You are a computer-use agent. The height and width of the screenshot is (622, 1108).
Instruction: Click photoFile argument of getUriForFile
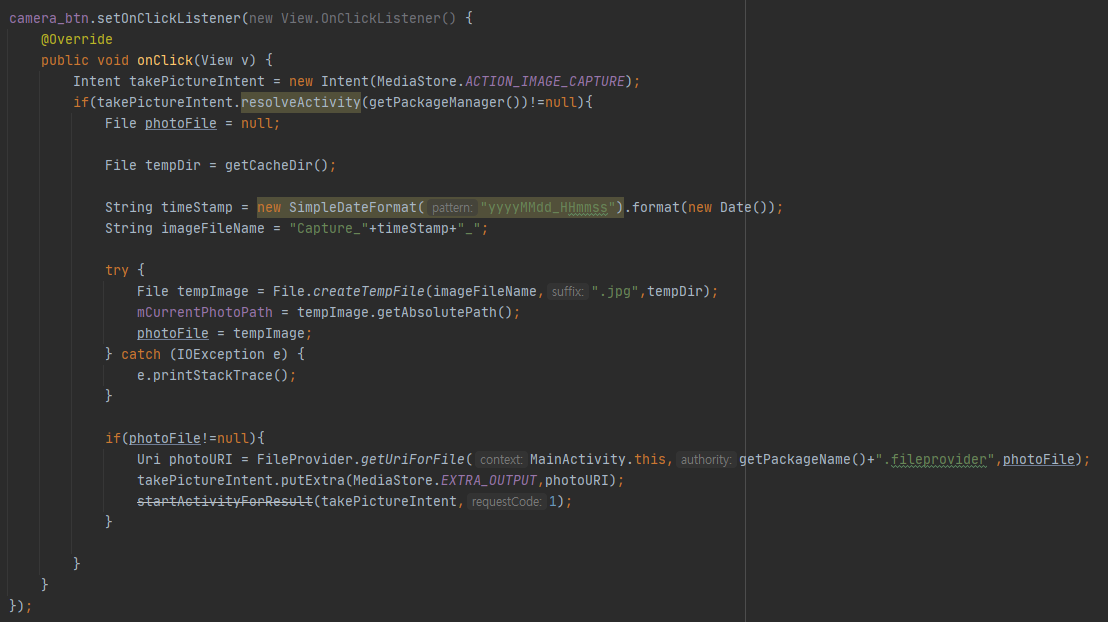click(1039, 459)
